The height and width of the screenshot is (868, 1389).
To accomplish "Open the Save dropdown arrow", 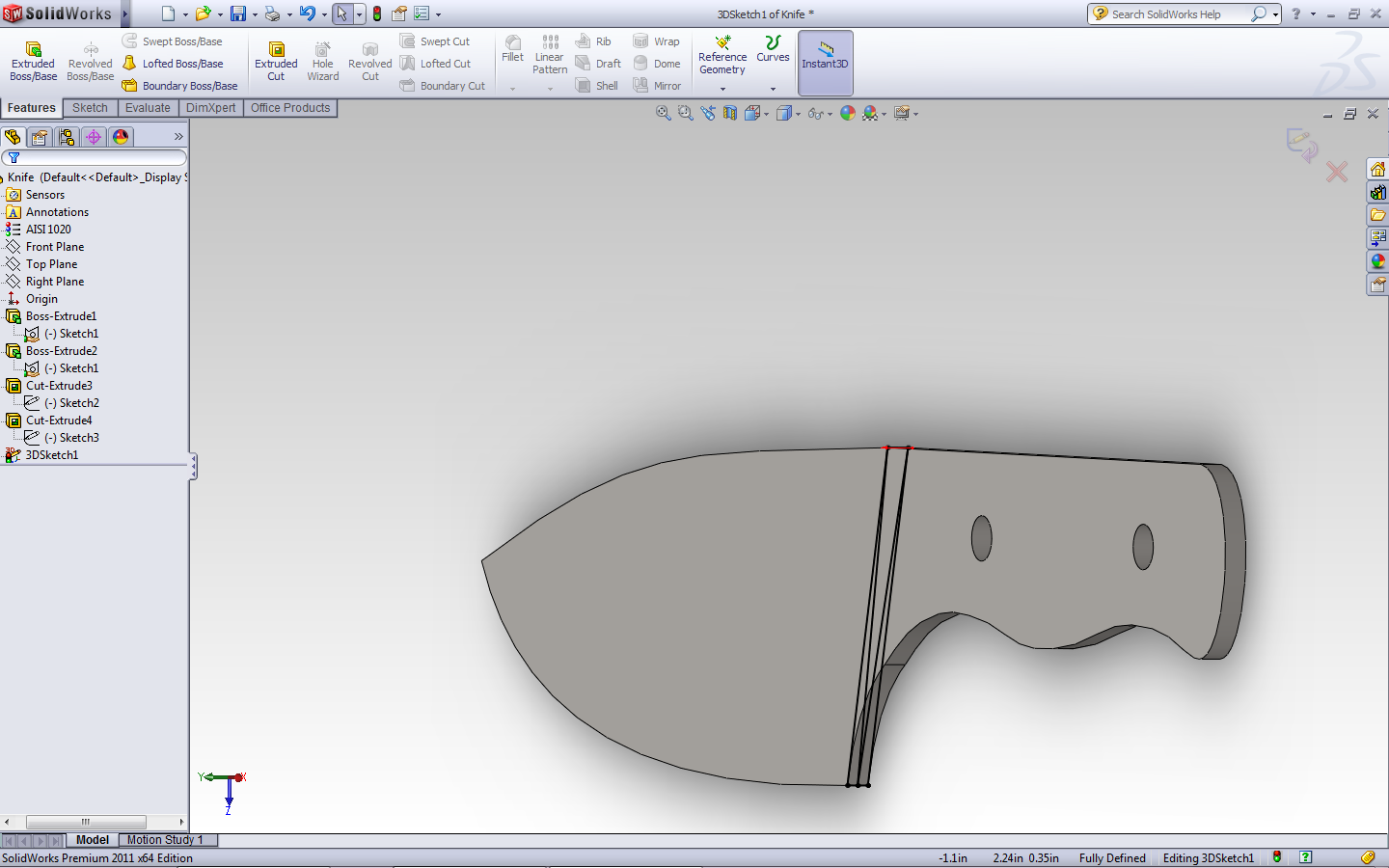I will [x=255, y=14].
